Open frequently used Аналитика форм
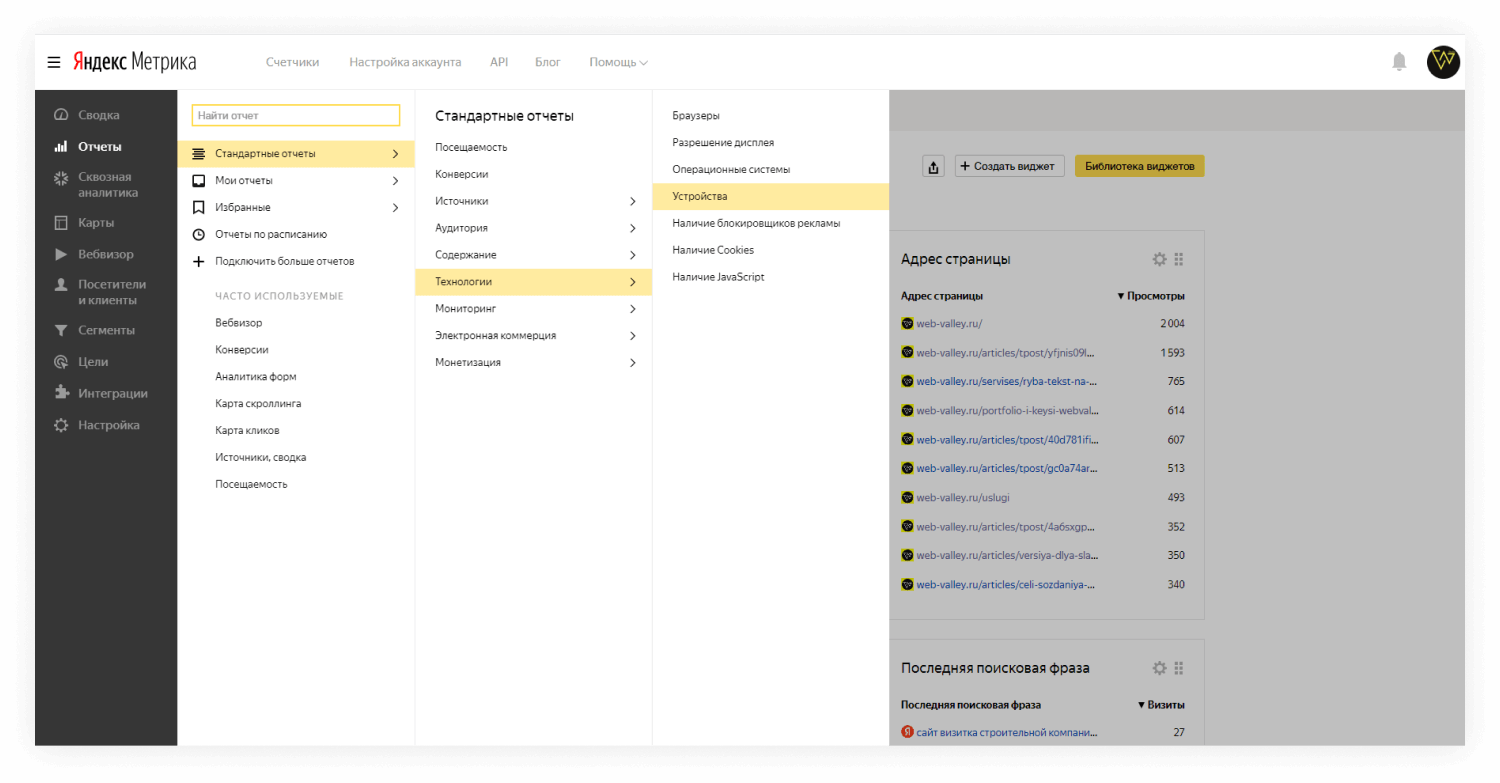Image resolution: width=1500 pixels, height=783 pixels. tap(256, 377)
